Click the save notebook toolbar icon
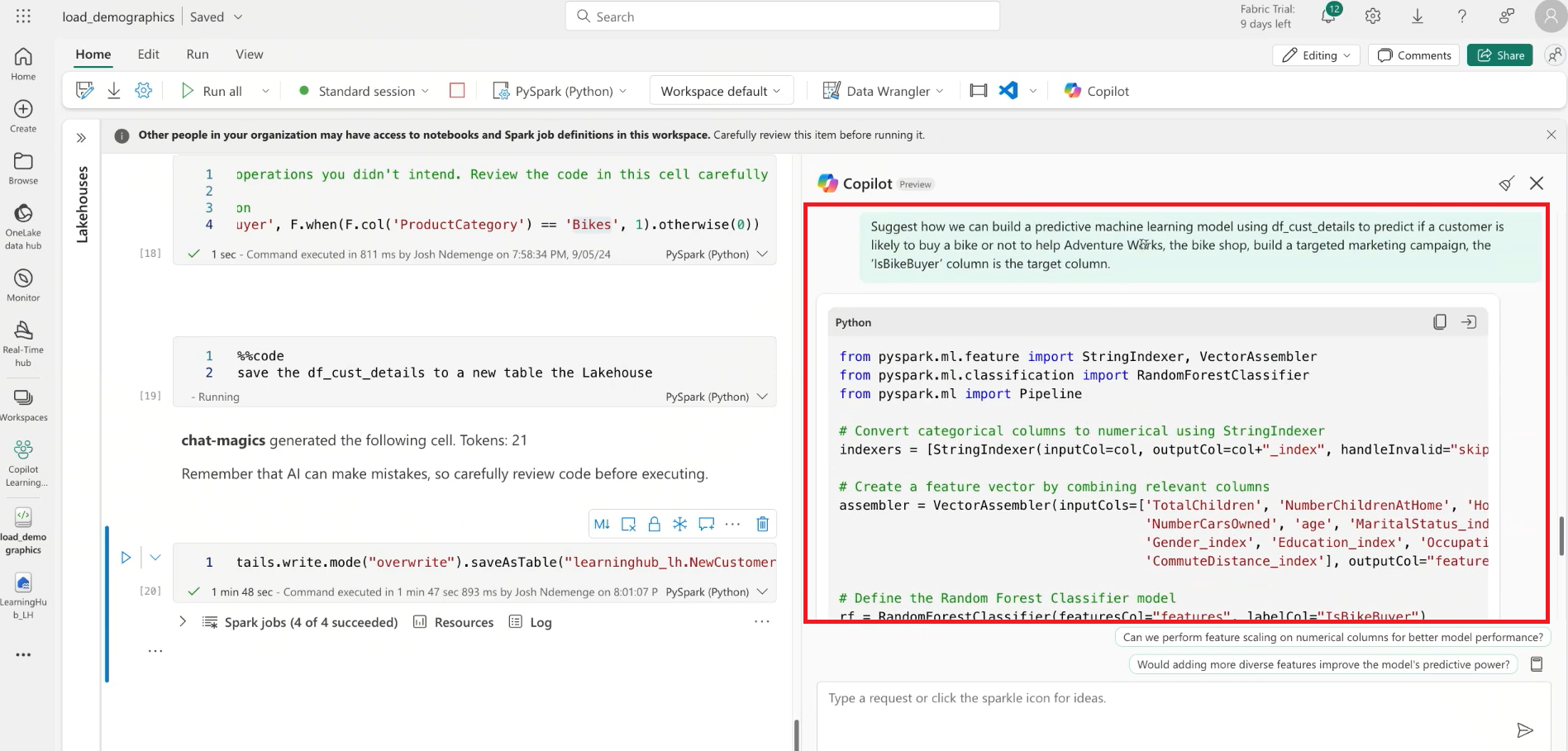Screen dimensions: 1568x751 click(84, 91)
